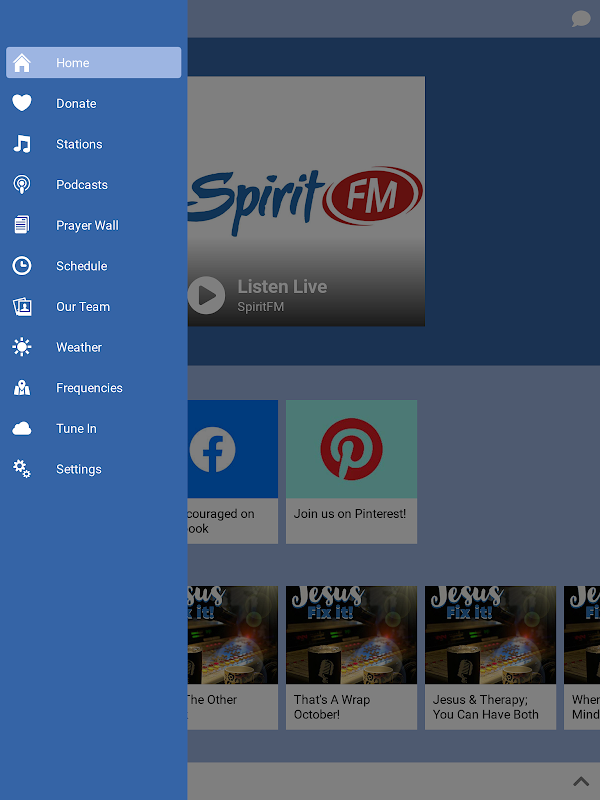Play the Listen Live stream
Image resolution: width=600 pixels, height=800 pixels.
(206, 295)
